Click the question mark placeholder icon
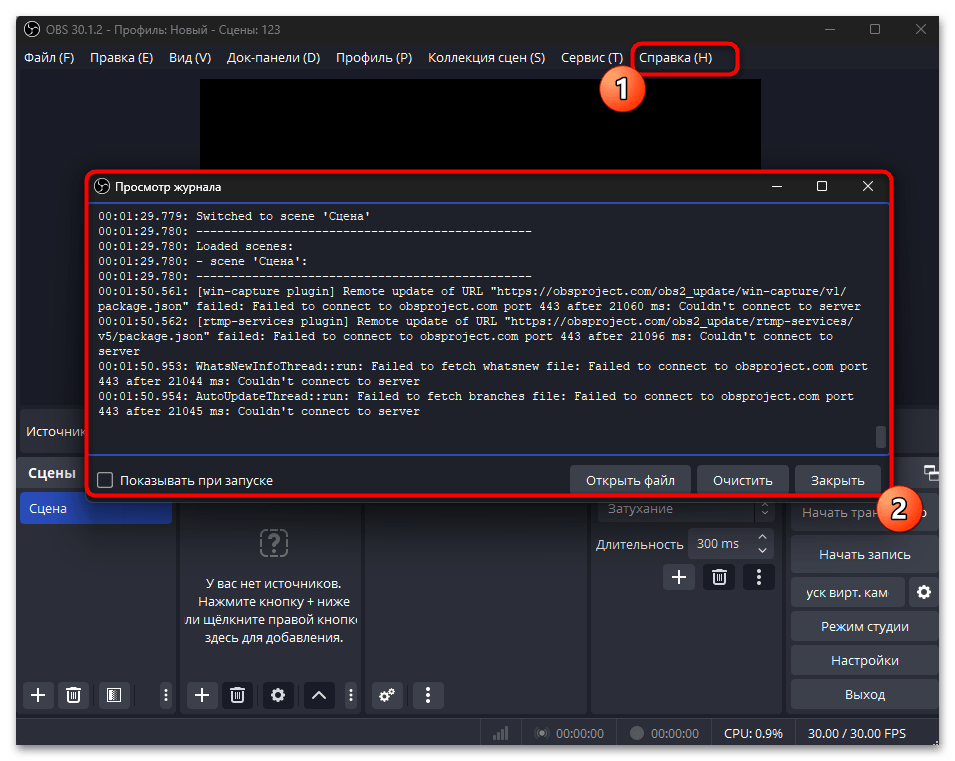The height and width of the screenshot is (761, 955). point(274,543)
